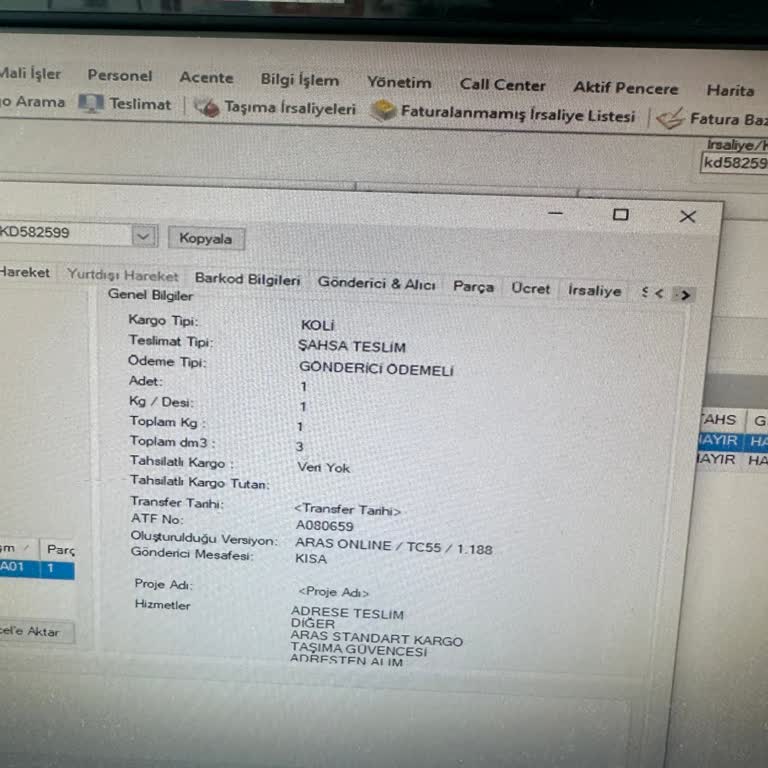768x768 pixels.
Task: Switch to the Yurtdışı Hareket tab
Action: point(123,275)
